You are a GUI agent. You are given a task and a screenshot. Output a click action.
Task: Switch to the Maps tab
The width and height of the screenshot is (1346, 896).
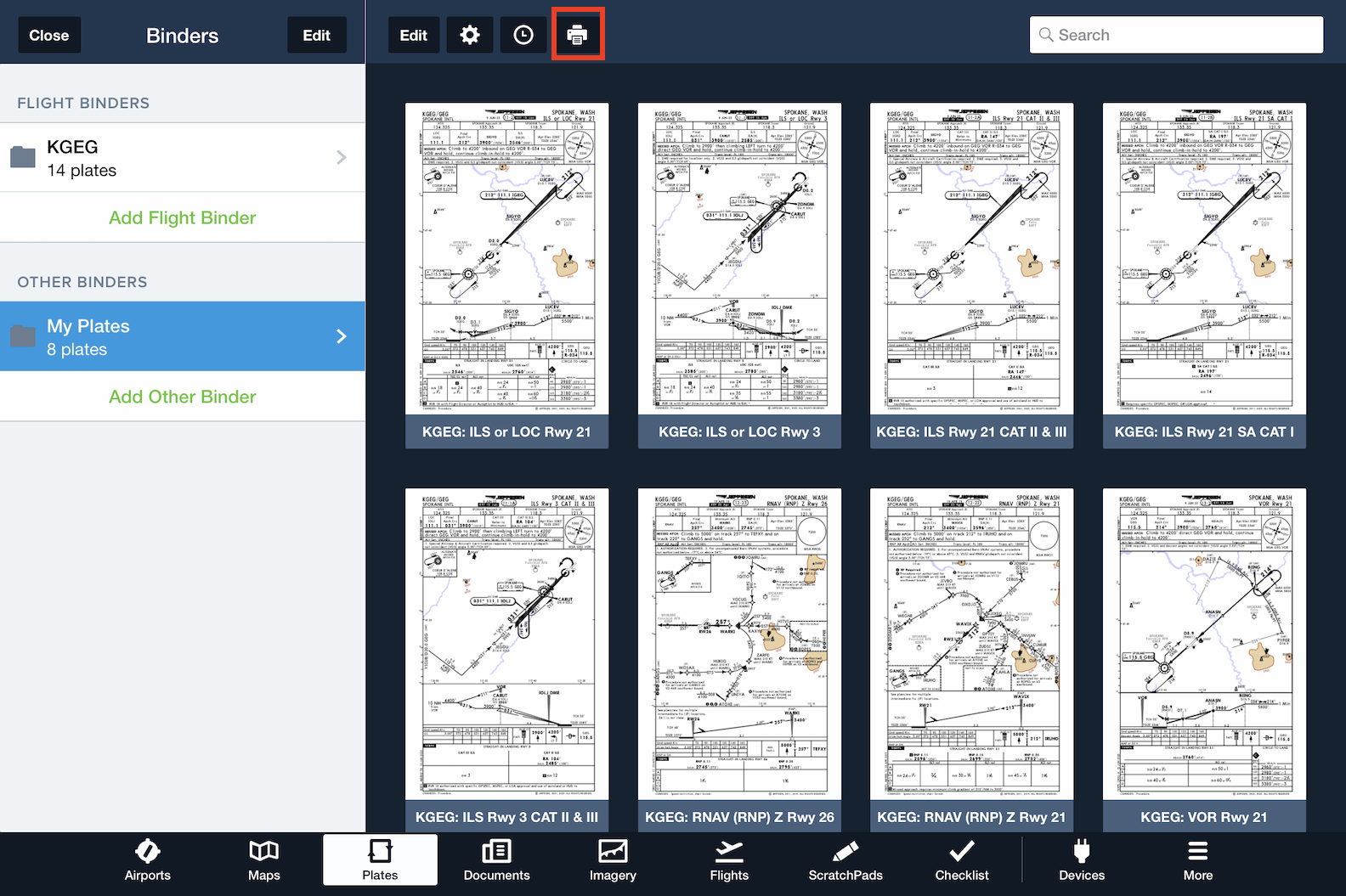[263, 860]
